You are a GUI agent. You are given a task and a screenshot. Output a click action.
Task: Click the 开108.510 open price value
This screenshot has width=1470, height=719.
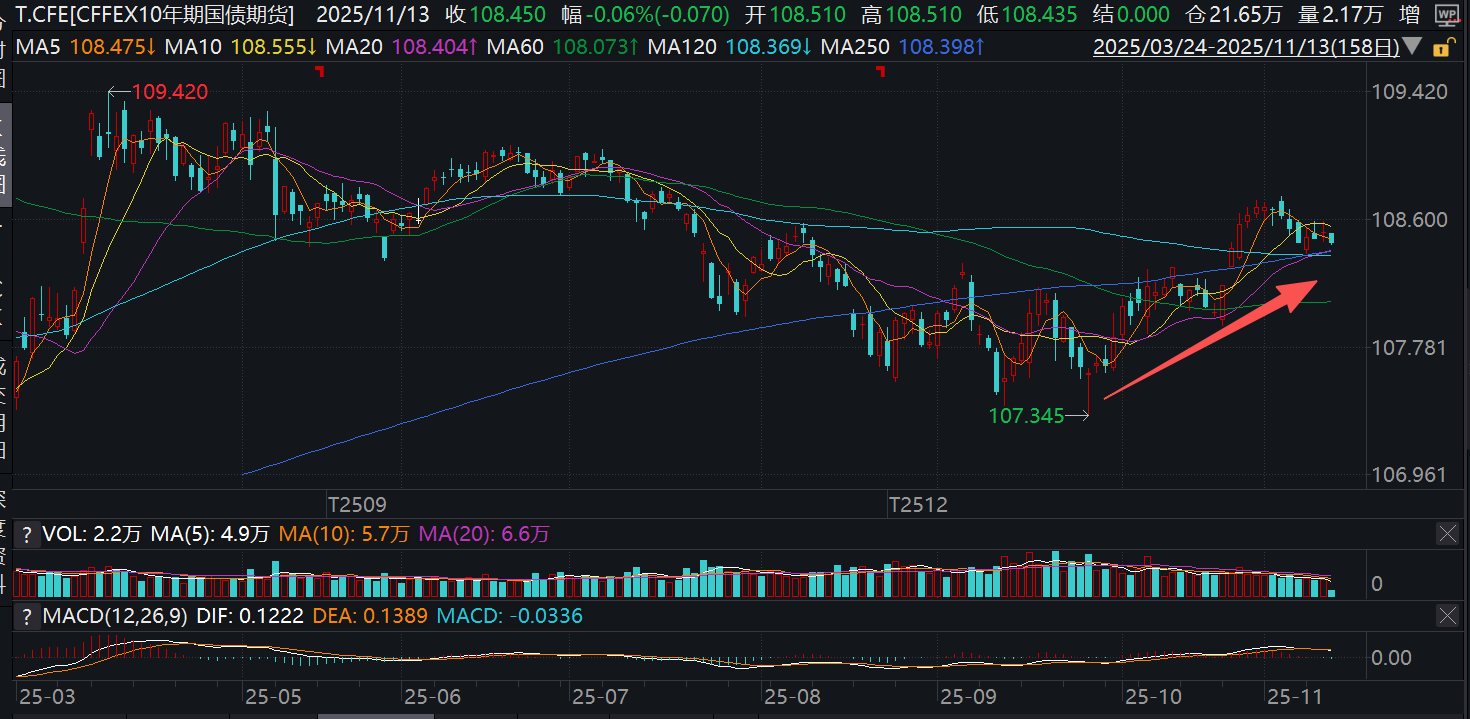pyautogui.click(x=797, y=15)
